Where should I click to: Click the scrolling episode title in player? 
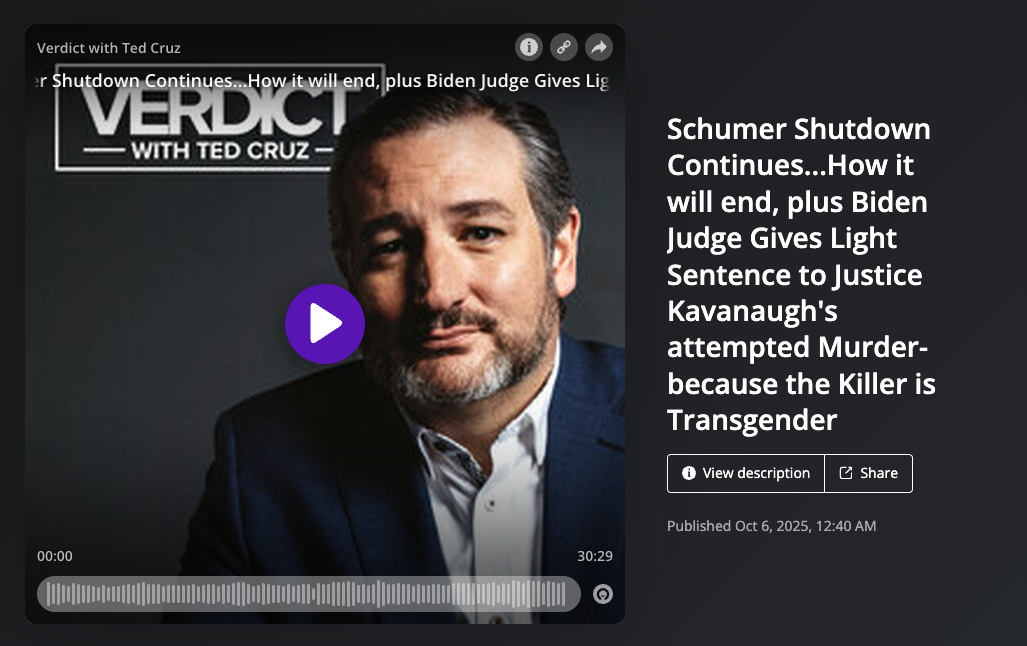(324, 81)
